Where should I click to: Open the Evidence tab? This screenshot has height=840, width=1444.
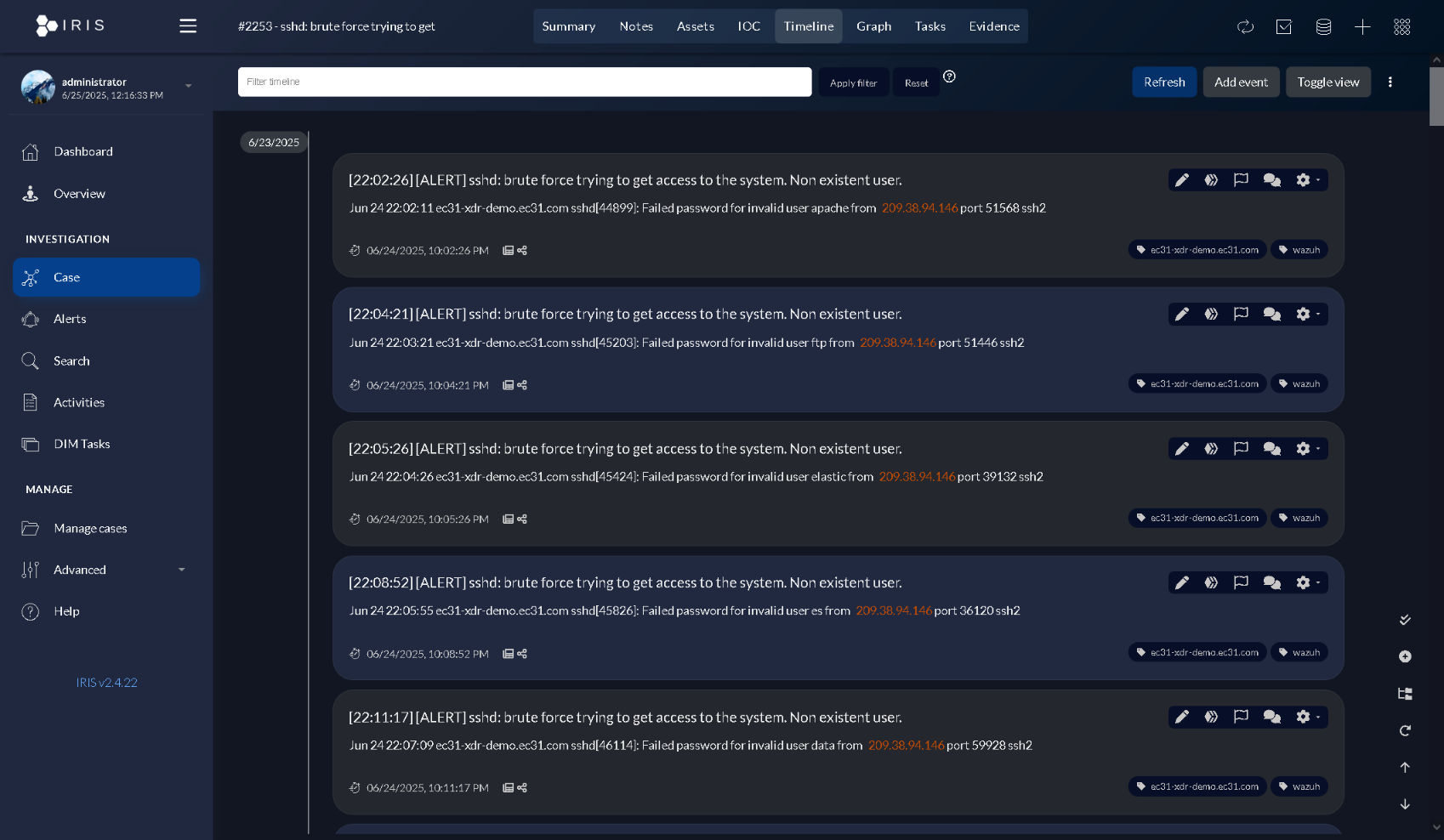click(x=994, y=26)
